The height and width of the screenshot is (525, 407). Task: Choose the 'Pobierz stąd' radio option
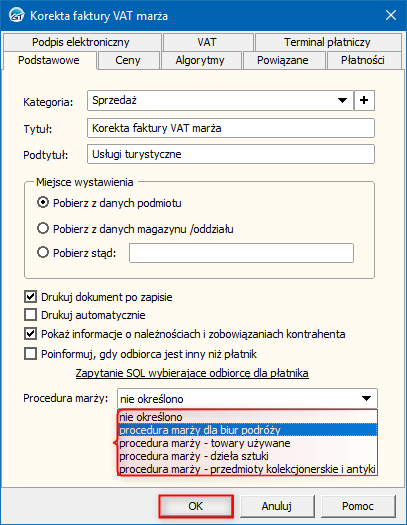tap(43, 252)
